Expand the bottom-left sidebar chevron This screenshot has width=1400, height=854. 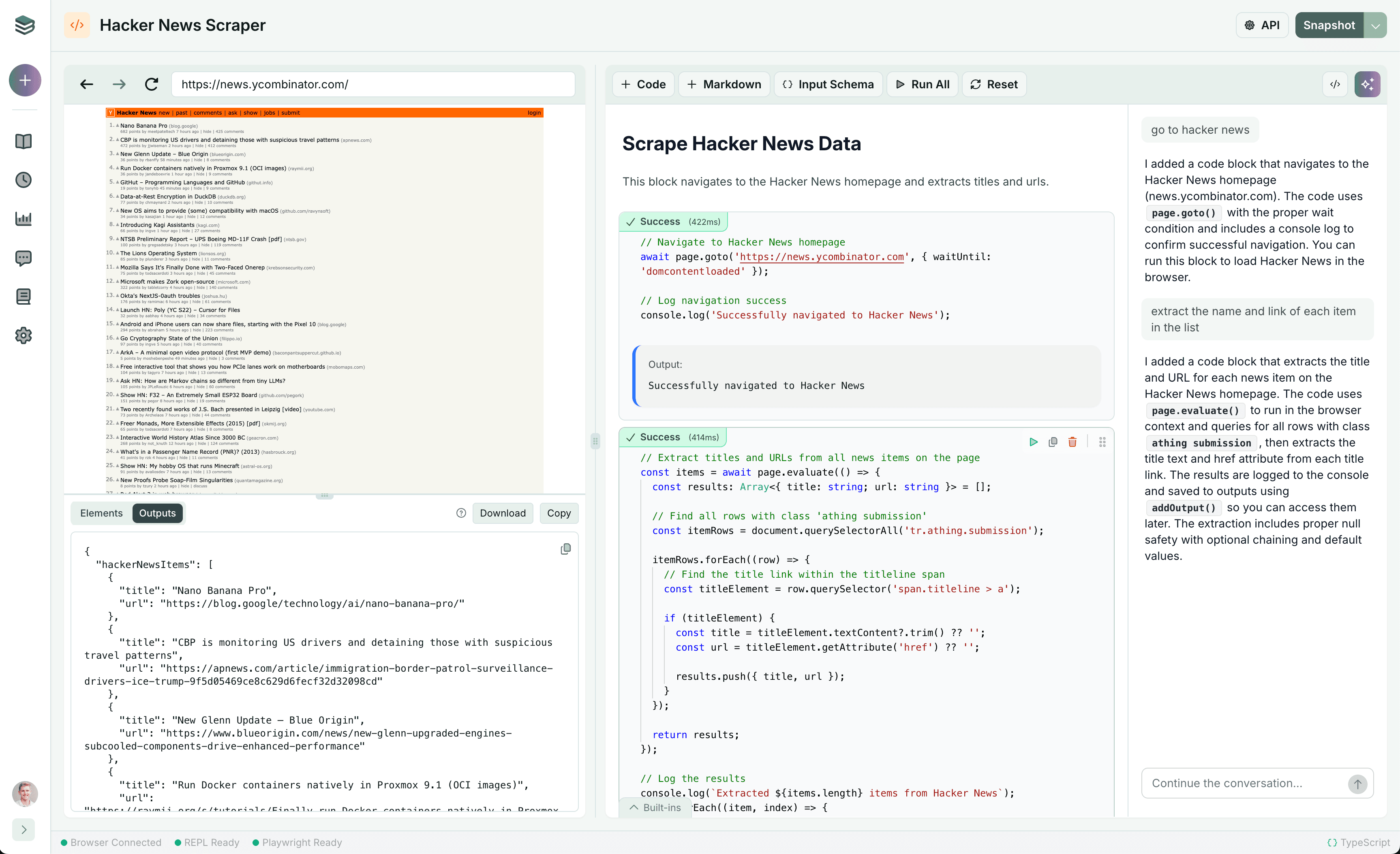pos(23,830)
